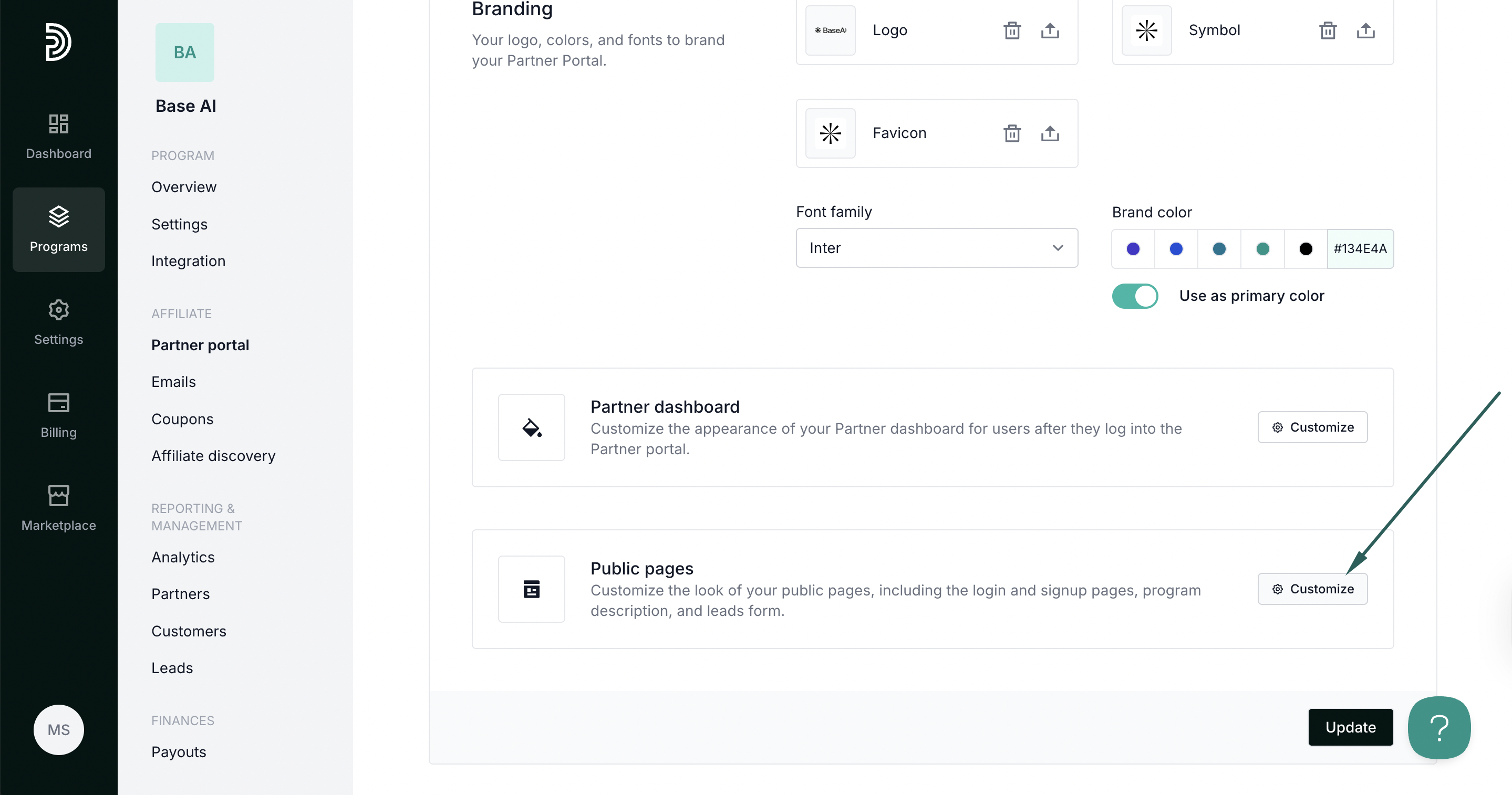The height and width of the screenshot is (795, 1512).
Task: Toggle Use as primary color switch
Action: click(1135, 296)
